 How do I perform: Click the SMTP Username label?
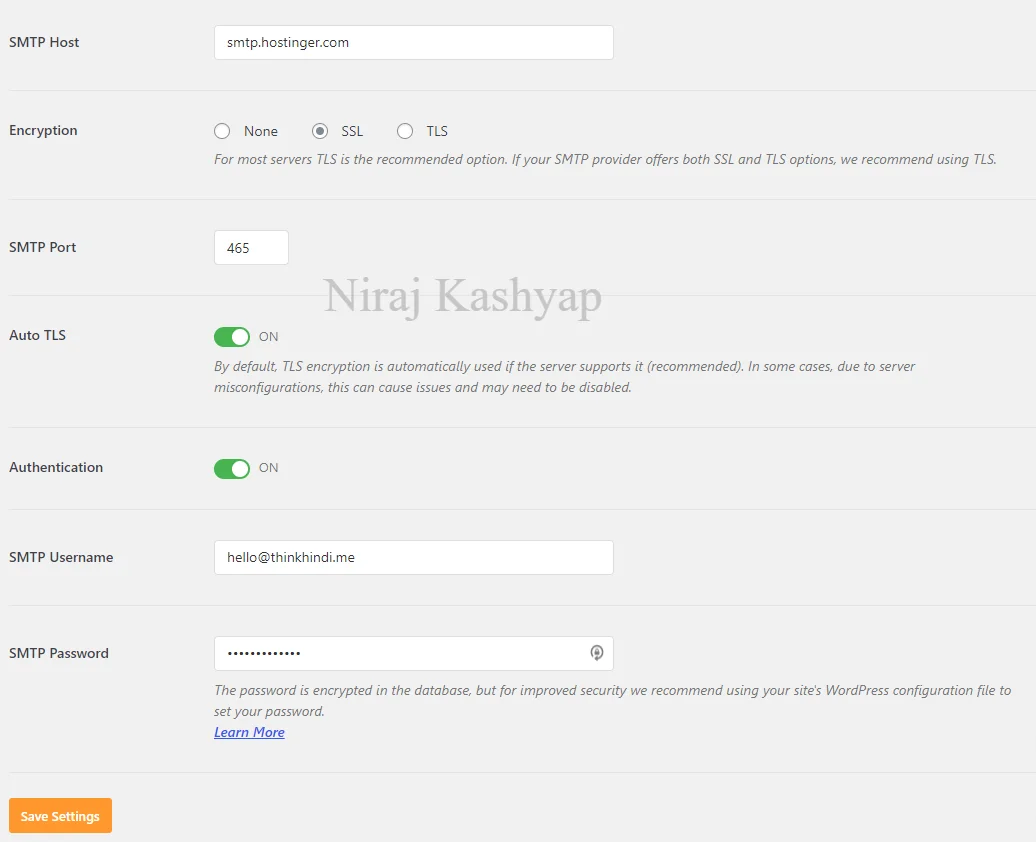pos(61,557)
